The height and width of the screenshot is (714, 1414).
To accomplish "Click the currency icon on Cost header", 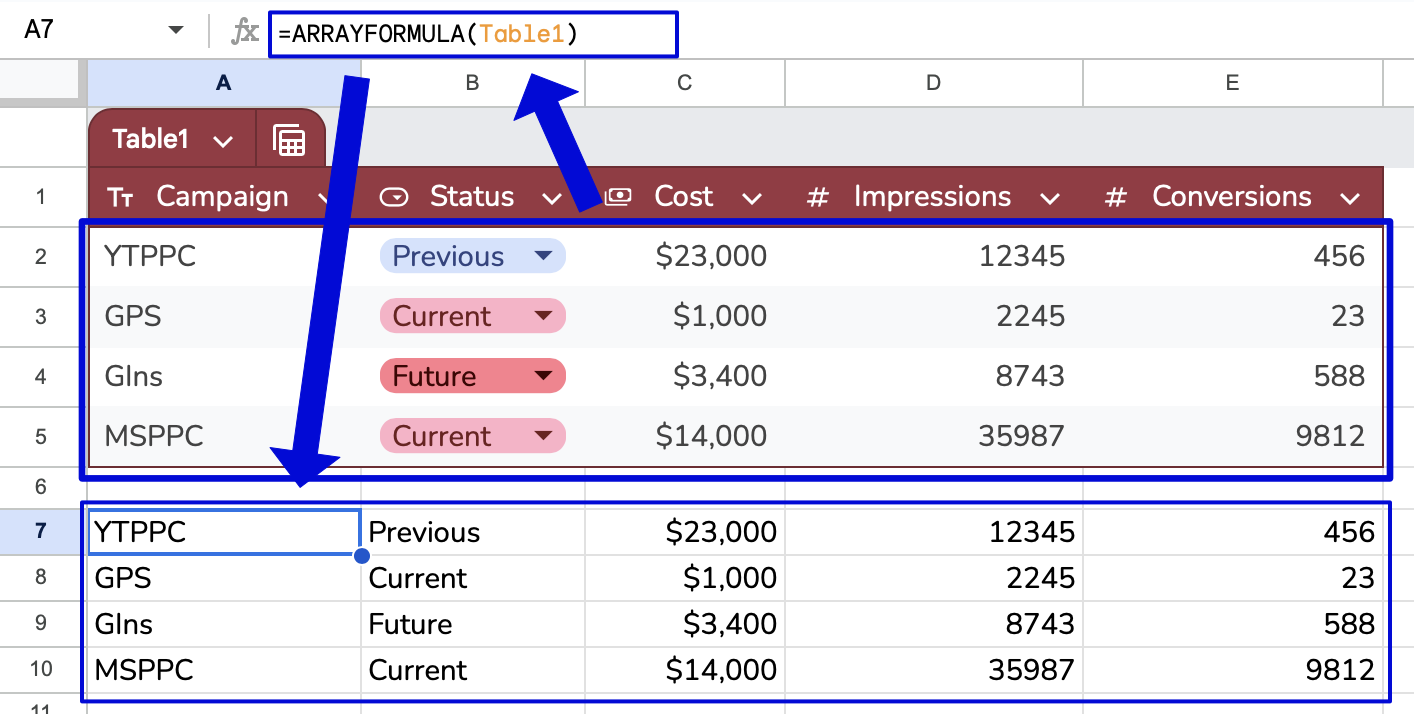I will pos(617,196).
